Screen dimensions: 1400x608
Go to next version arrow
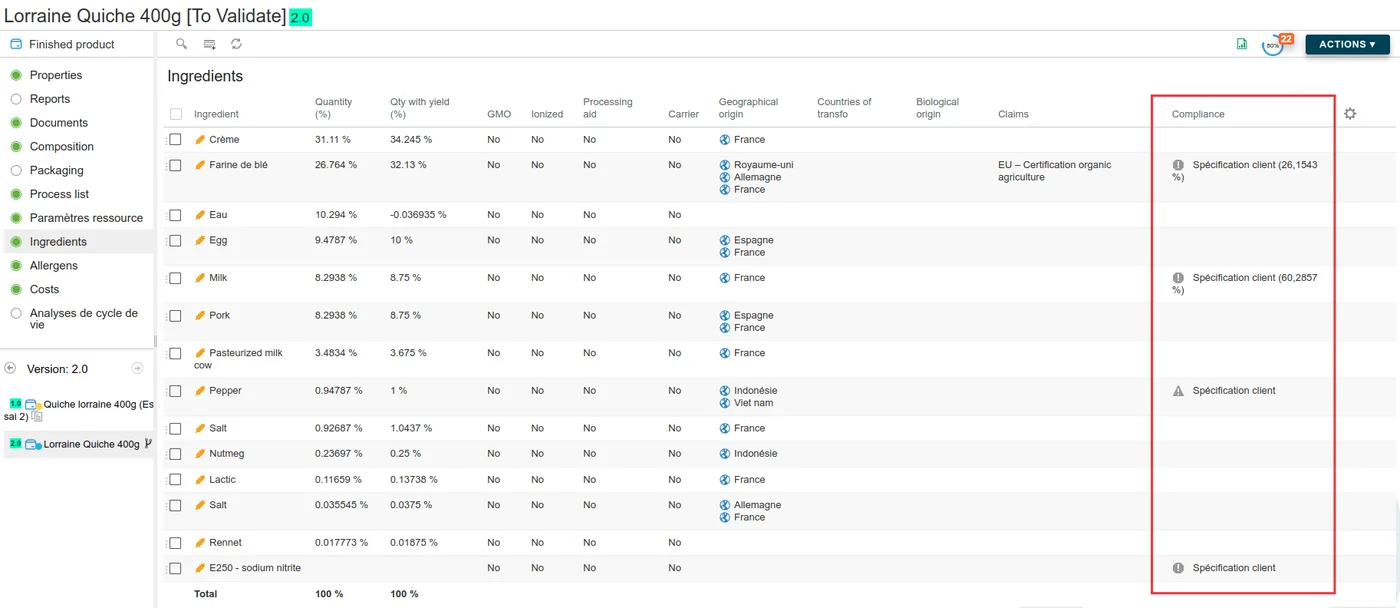click(139, 368)
